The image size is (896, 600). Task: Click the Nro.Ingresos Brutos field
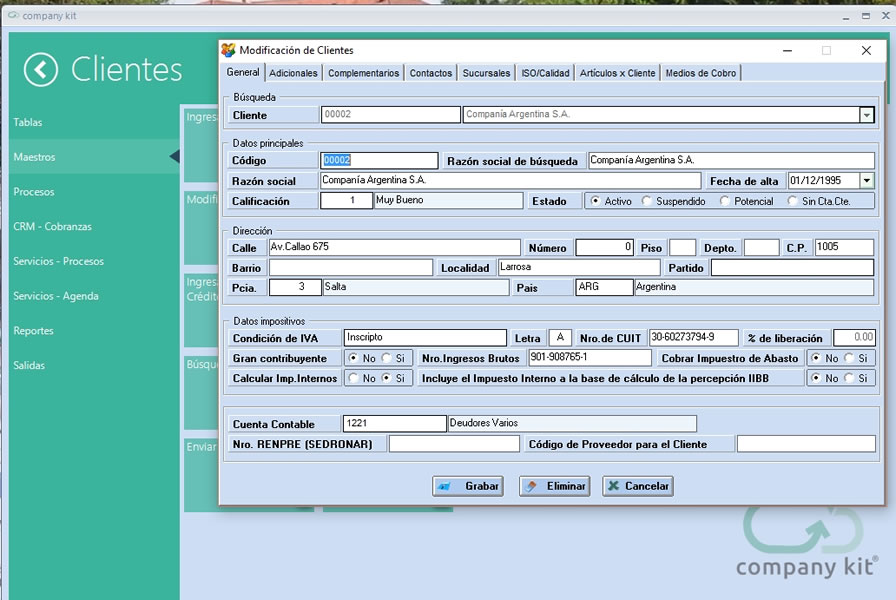(590, 358)
